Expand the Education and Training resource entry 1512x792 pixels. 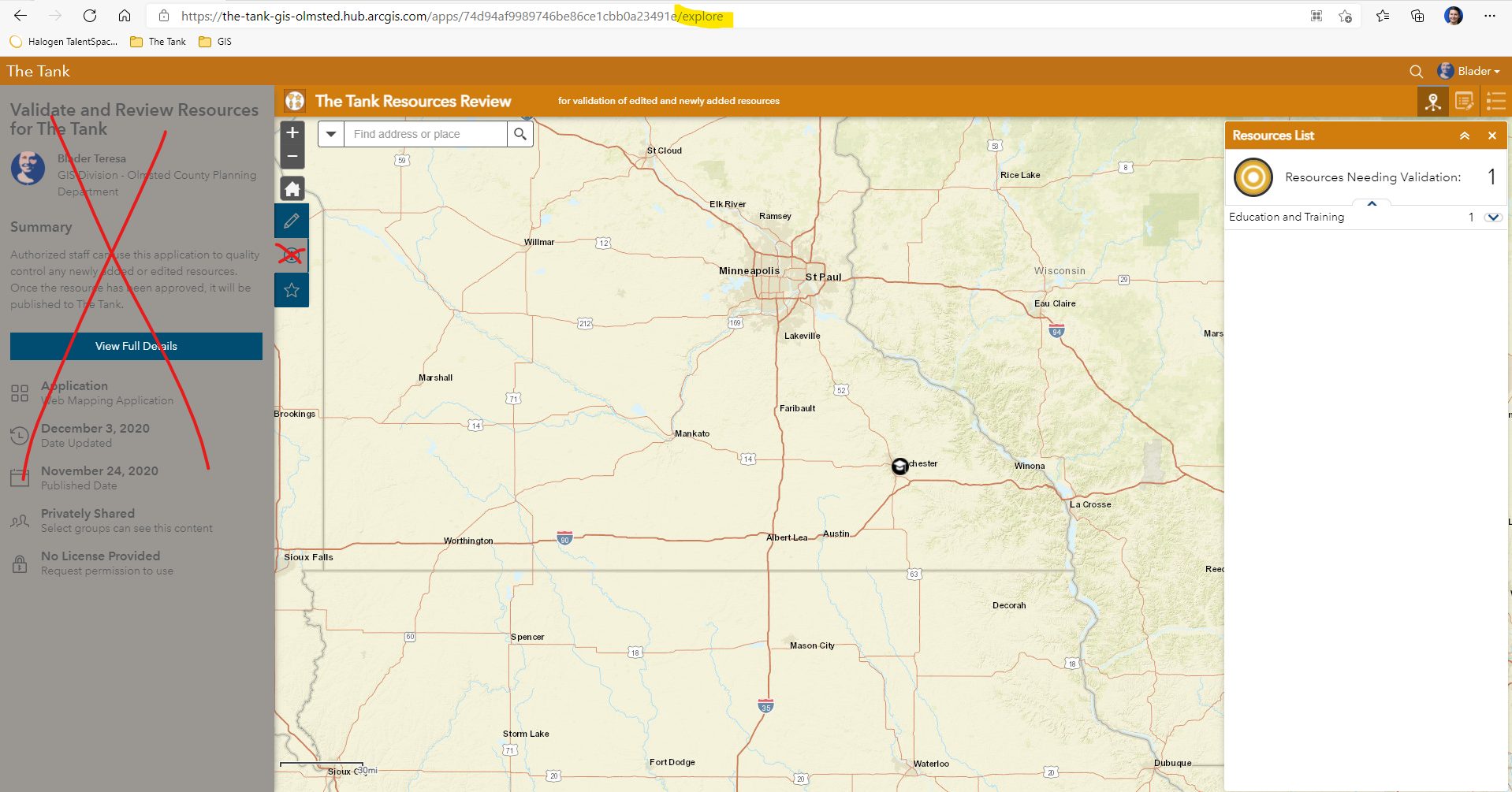pyautogui.click(x=1494, y=217)
